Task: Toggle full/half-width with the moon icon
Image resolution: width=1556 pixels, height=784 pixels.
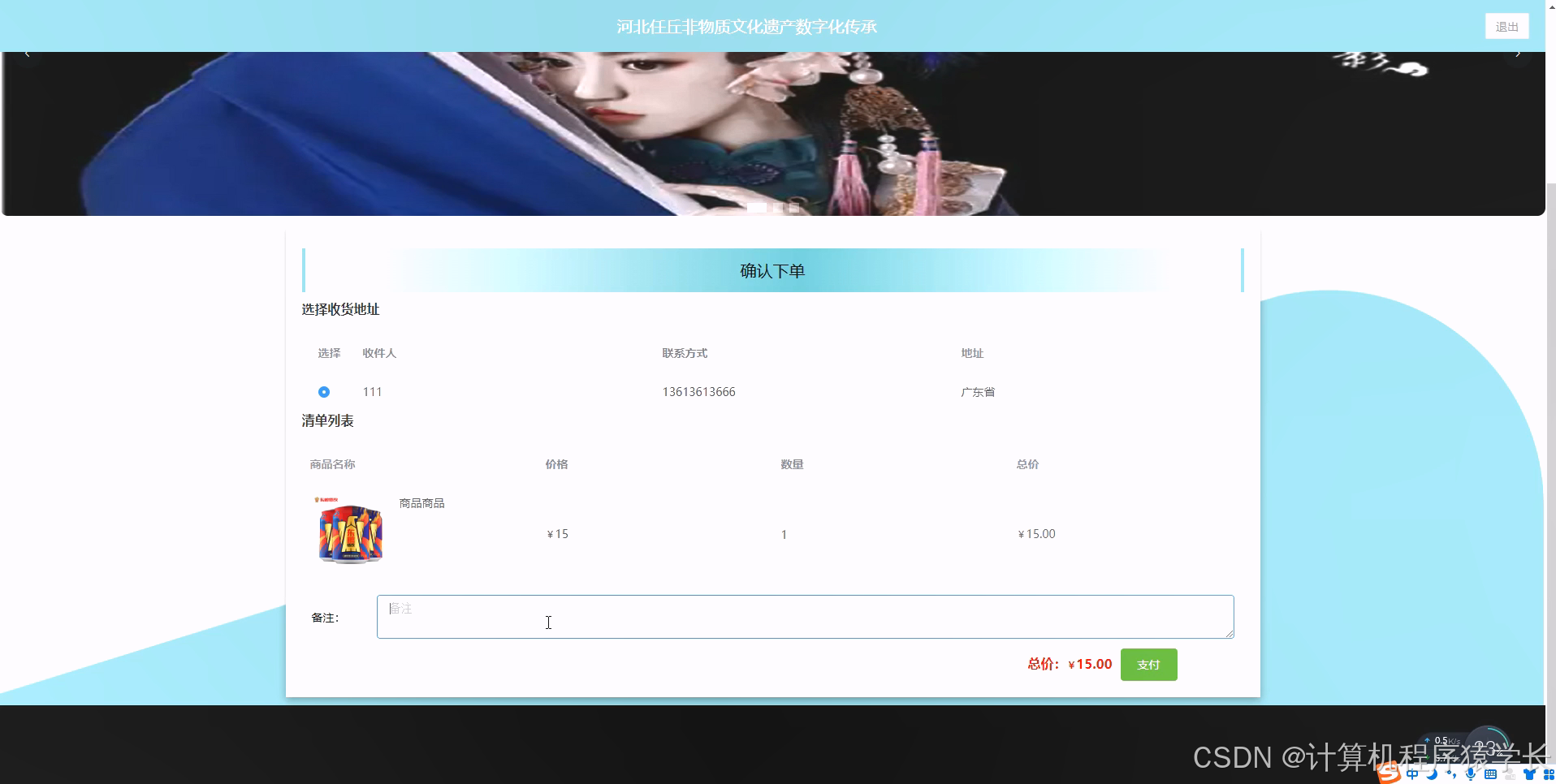Action: (x=1432, y=773)
